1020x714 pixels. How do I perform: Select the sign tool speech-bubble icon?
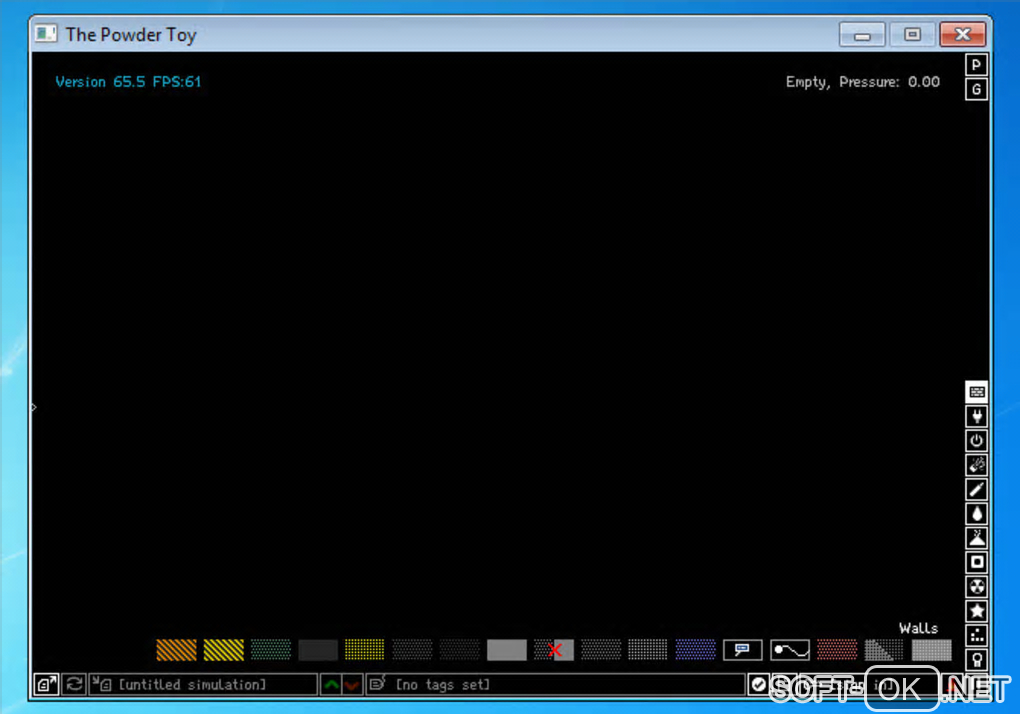pyautogui.click(x=742, y=650)
